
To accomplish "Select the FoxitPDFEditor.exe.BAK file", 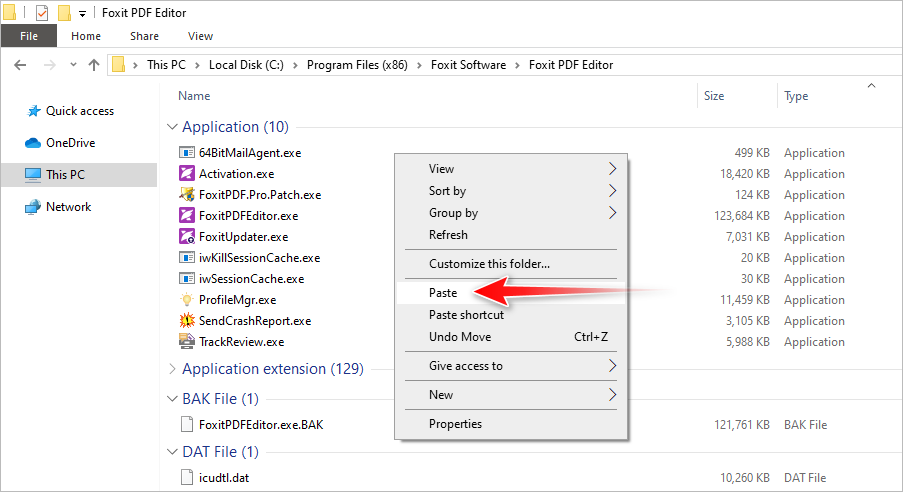I will 260,425.
